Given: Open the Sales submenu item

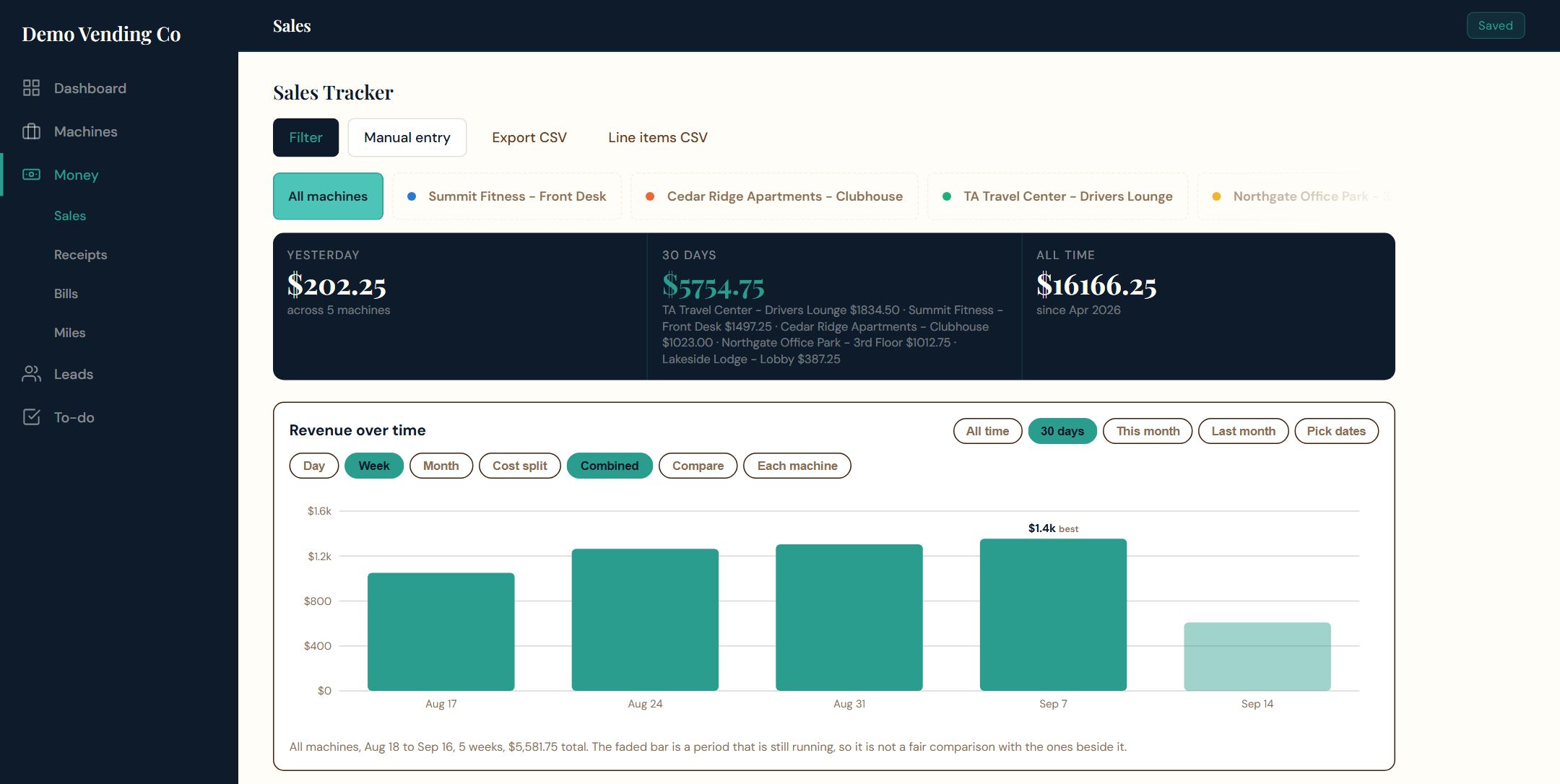Looking at the screenshot, I should point(70,216).
